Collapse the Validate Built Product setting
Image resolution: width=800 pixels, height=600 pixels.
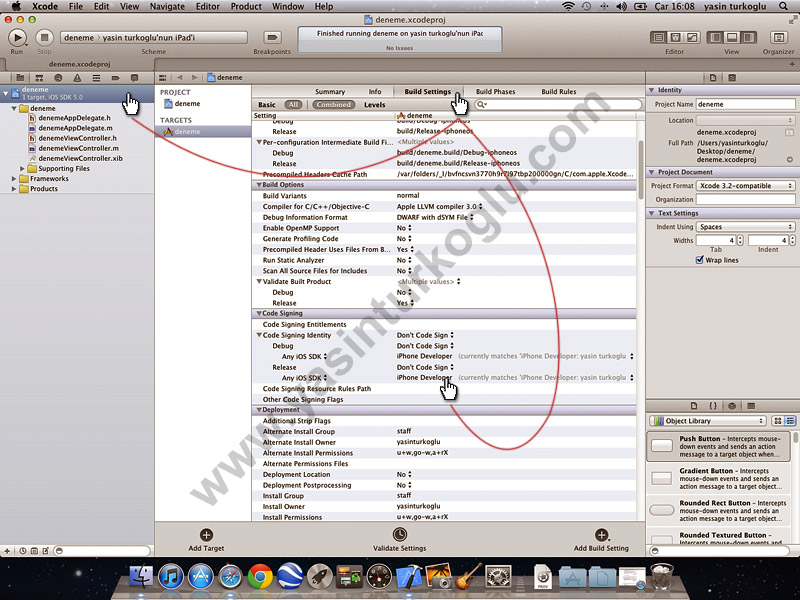pos(259,281)
